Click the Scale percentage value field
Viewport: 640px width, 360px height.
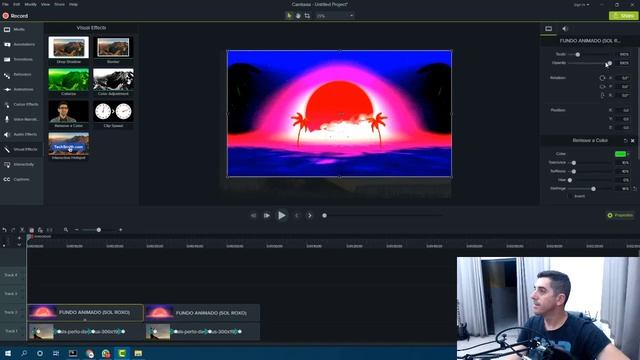624,54
